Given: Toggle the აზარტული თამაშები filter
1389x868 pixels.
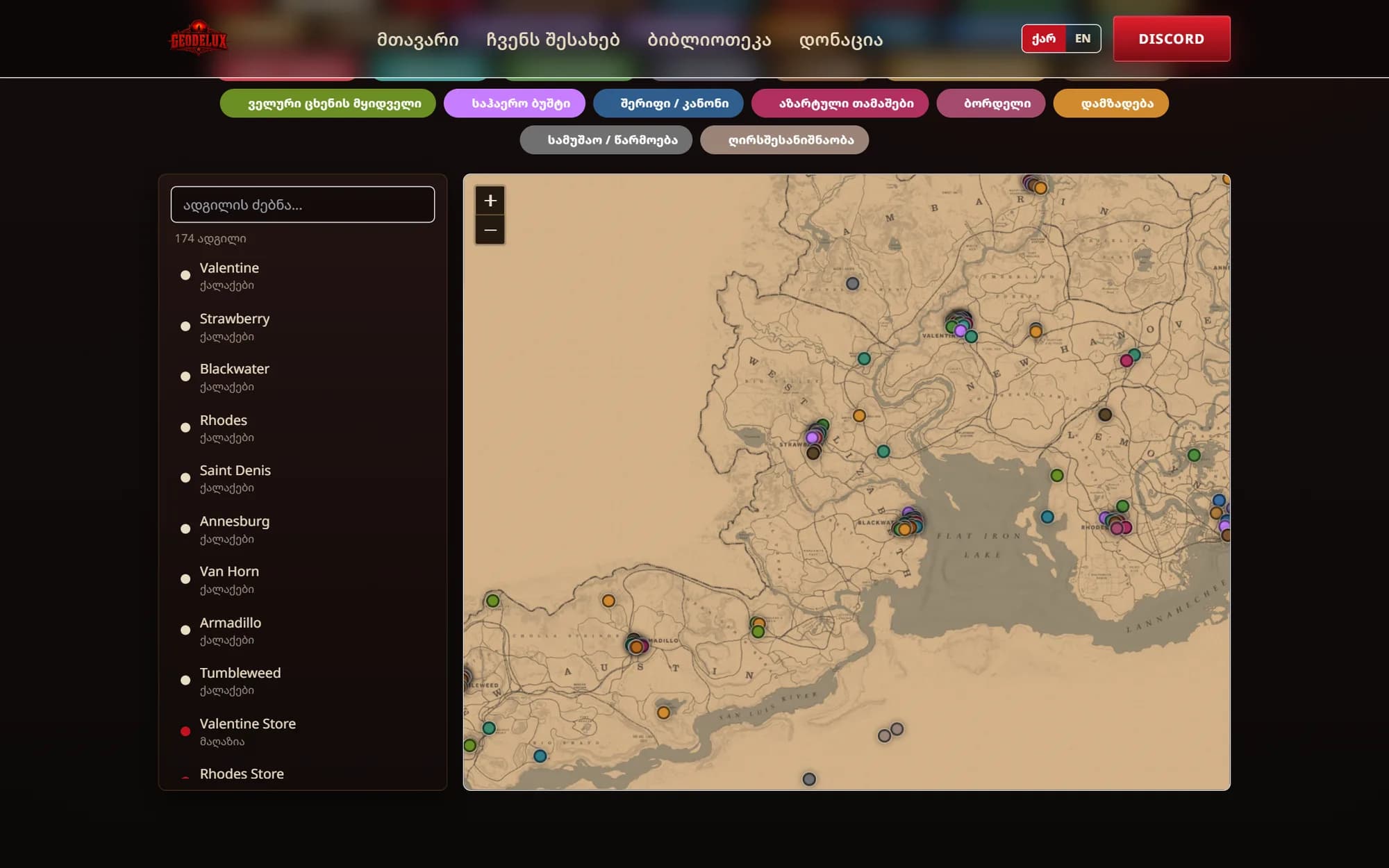Looking at the screenshot, I should click(x=840, y=103).
